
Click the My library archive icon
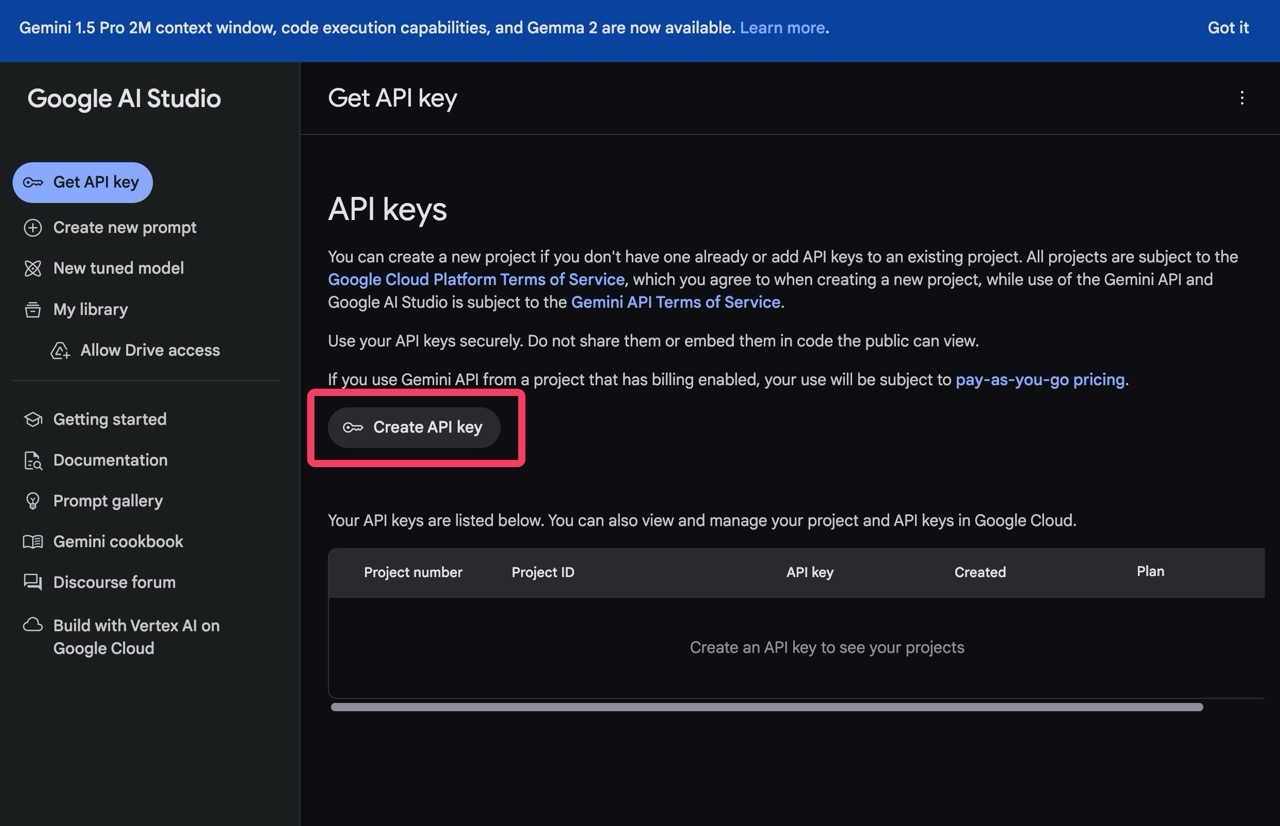33,309
